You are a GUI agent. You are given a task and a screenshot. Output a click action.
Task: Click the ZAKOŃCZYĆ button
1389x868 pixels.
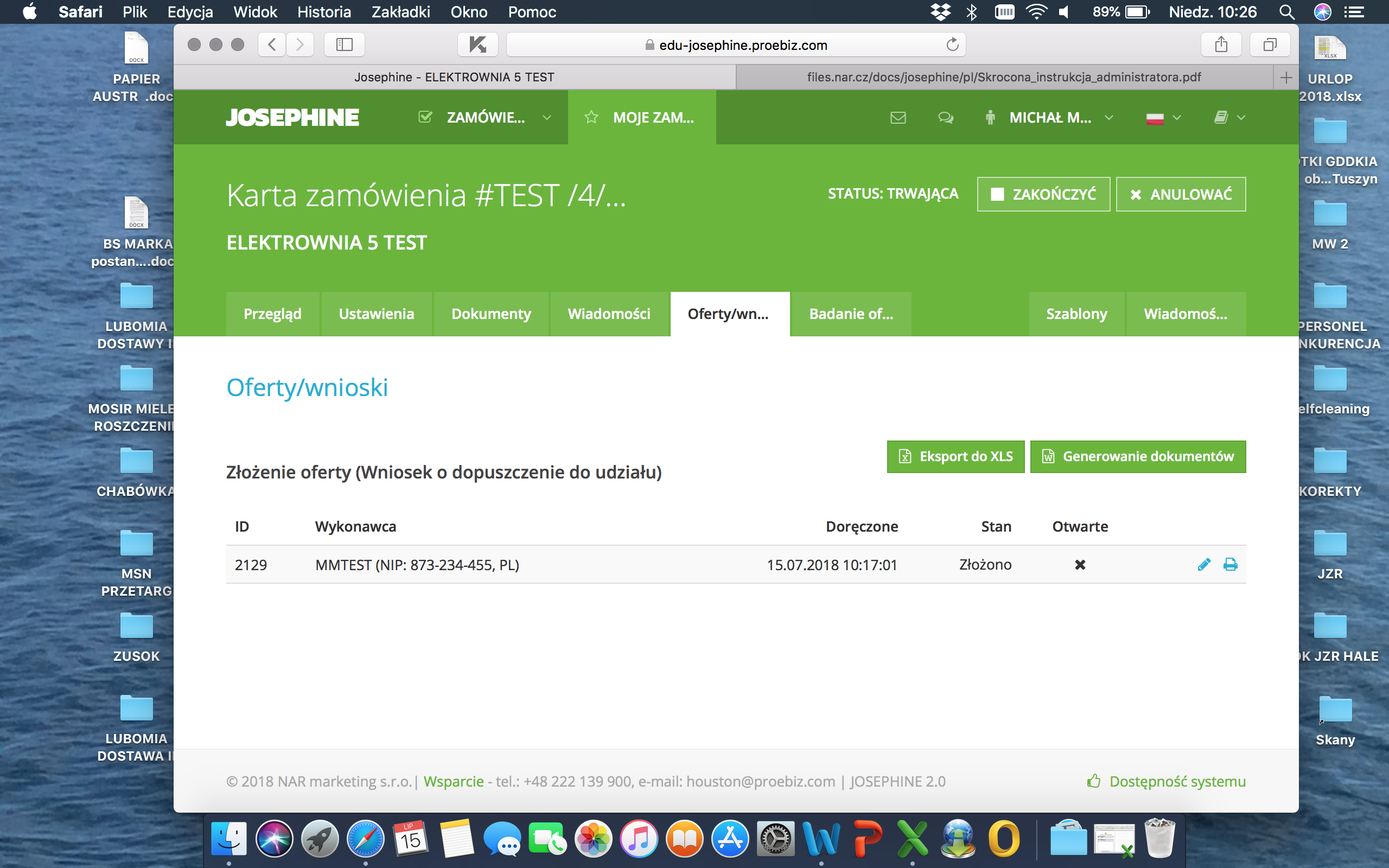pos(1043,195)
